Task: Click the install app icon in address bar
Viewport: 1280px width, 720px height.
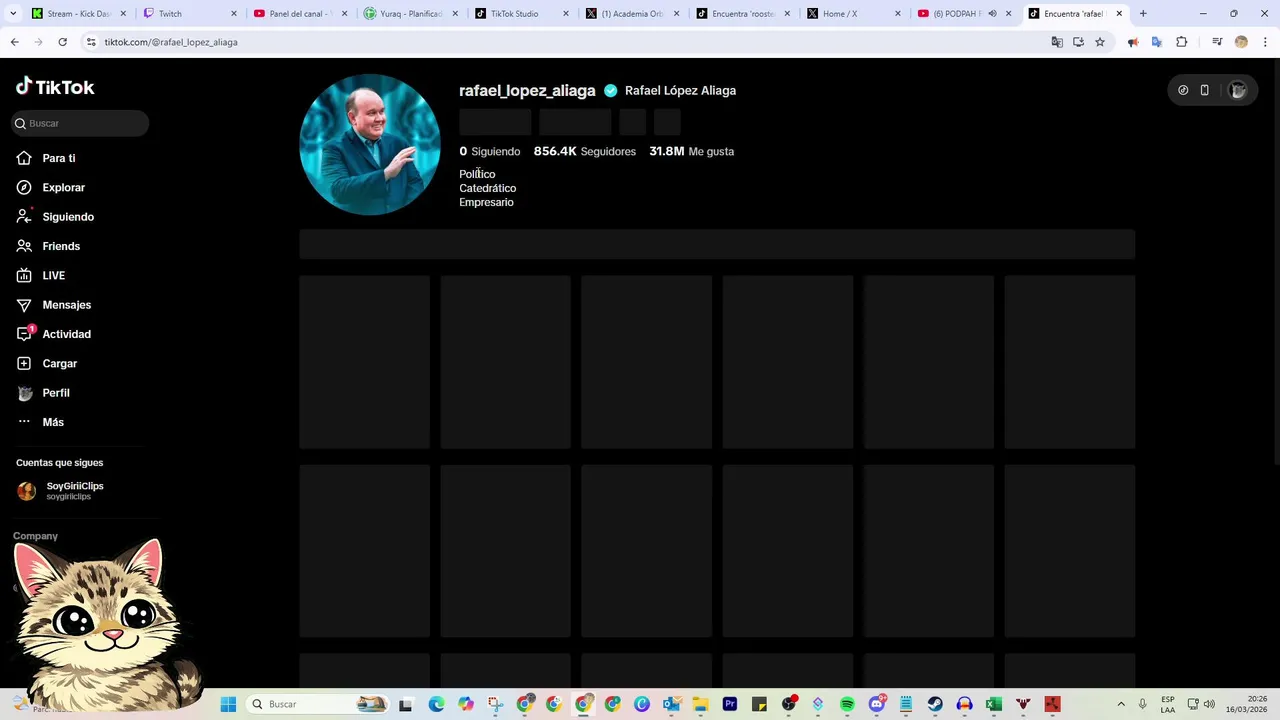Action: (x=1078, y=42)
